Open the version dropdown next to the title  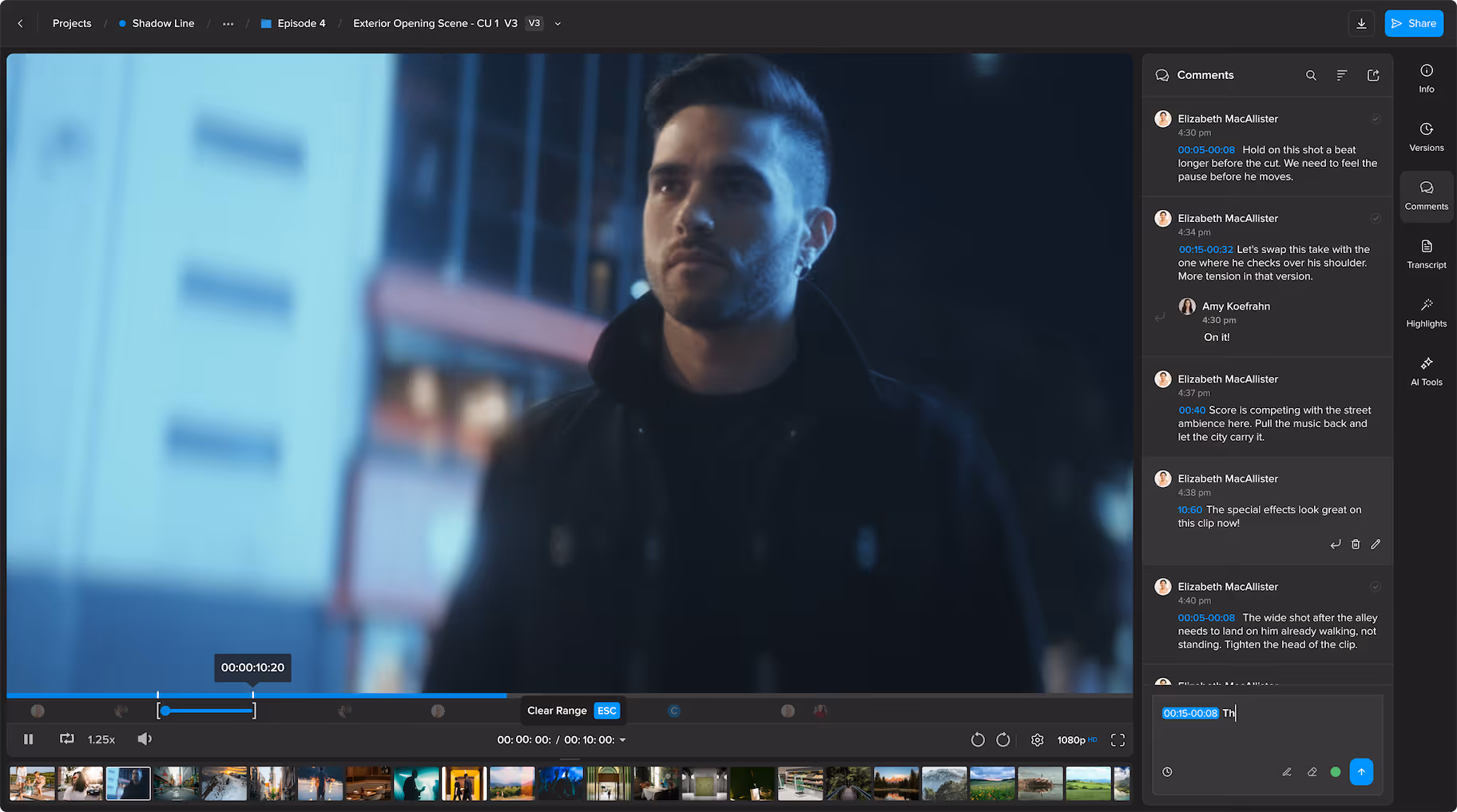click(x=557, y=23)
